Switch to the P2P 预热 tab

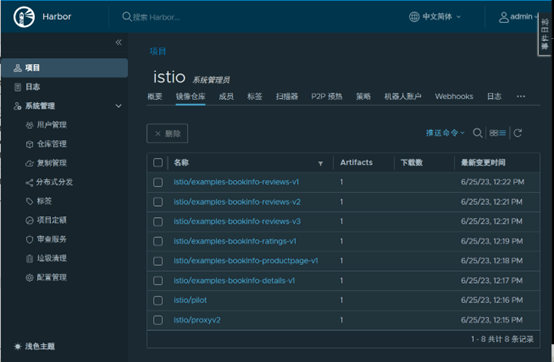click(x=326, y=96)
